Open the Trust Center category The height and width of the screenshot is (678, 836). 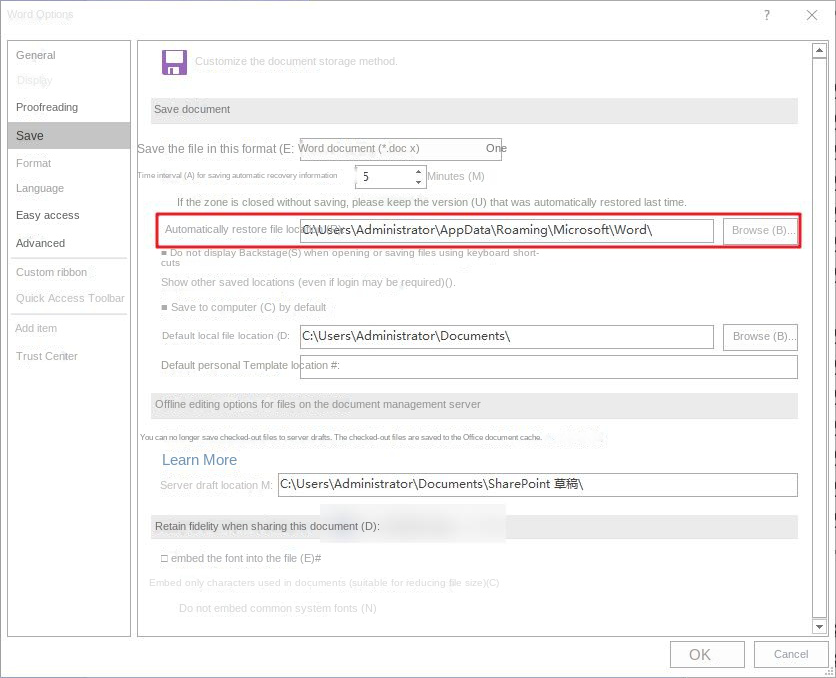(46, 356)
